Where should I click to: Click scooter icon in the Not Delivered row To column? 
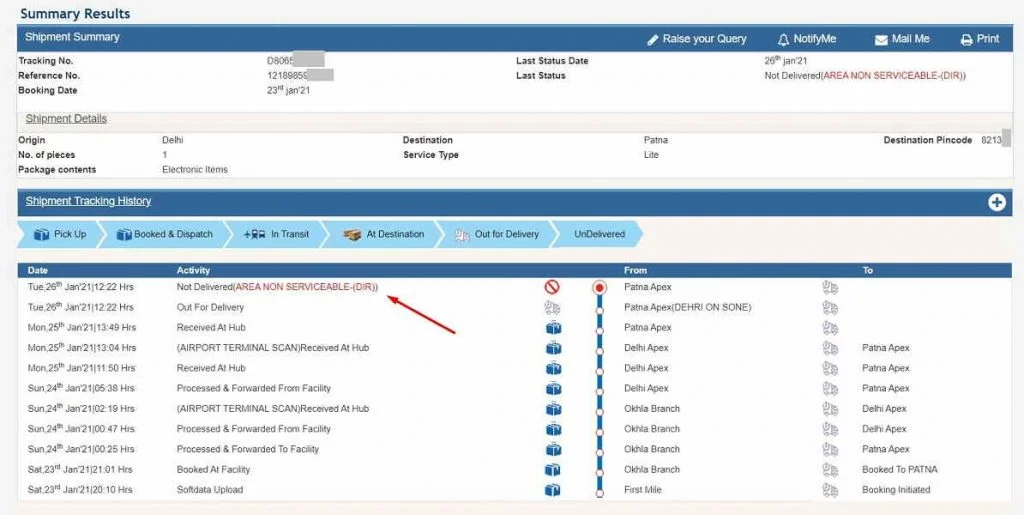coord(830,287)
